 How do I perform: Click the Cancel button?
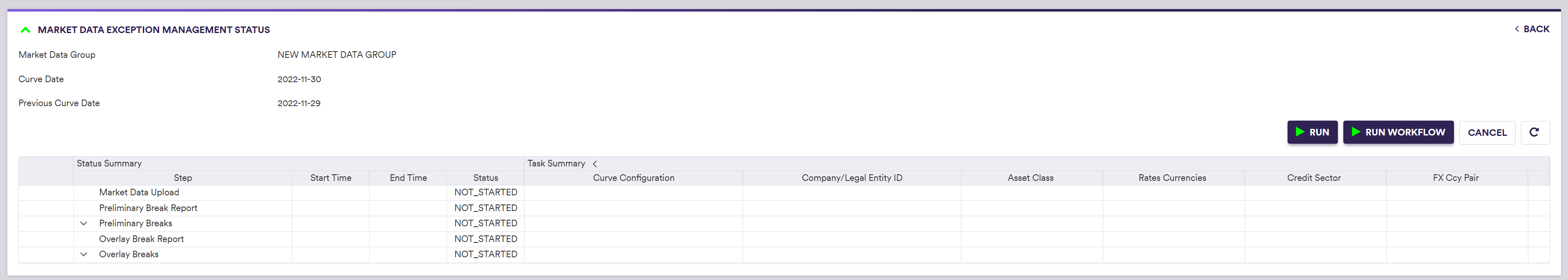pos(1487,132)
